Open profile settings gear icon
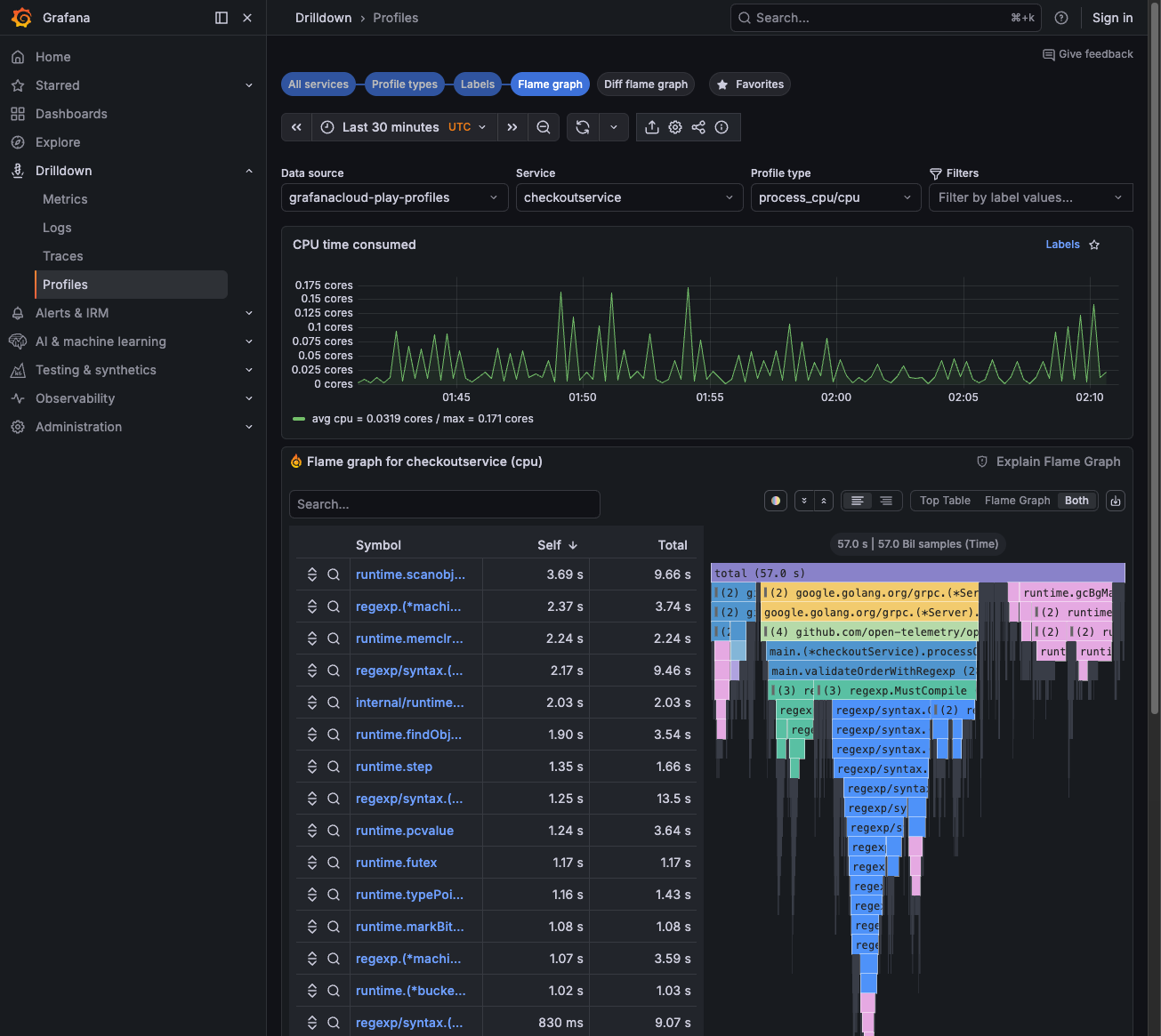 [x=675, y=127]
